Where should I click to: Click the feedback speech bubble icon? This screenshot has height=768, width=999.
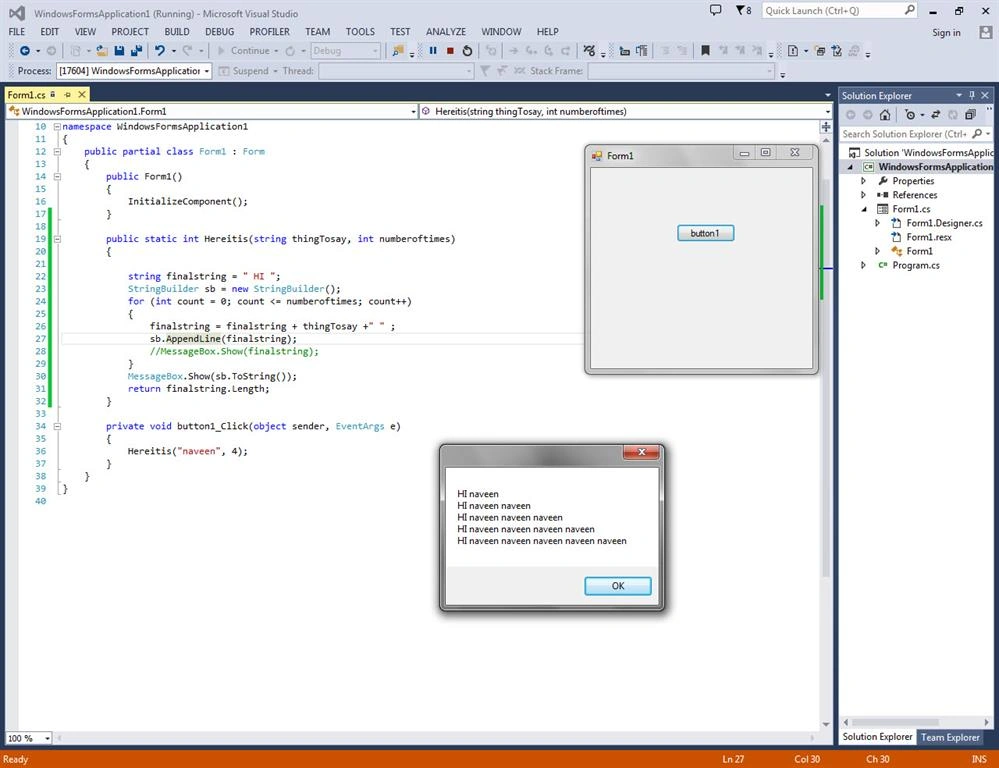pos(715,10)
